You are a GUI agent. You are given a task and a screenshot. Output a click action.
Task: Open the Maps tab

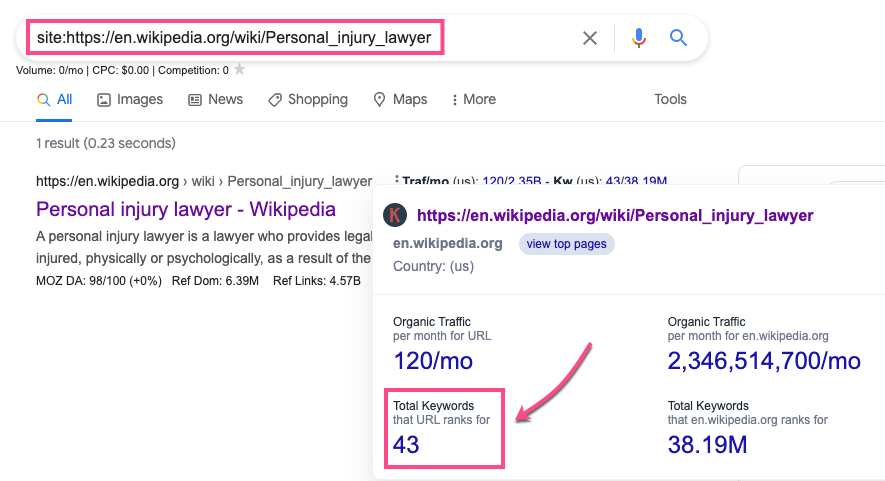click(400, 99)
